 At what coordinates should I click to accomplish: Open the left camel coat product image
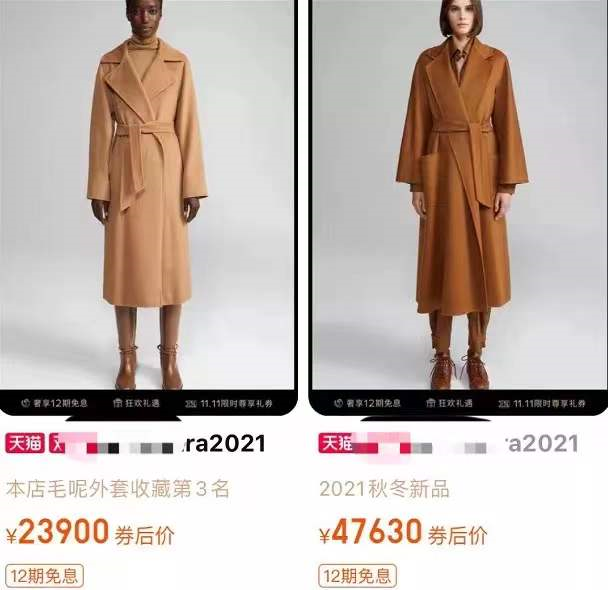click(x=147, y=194)
